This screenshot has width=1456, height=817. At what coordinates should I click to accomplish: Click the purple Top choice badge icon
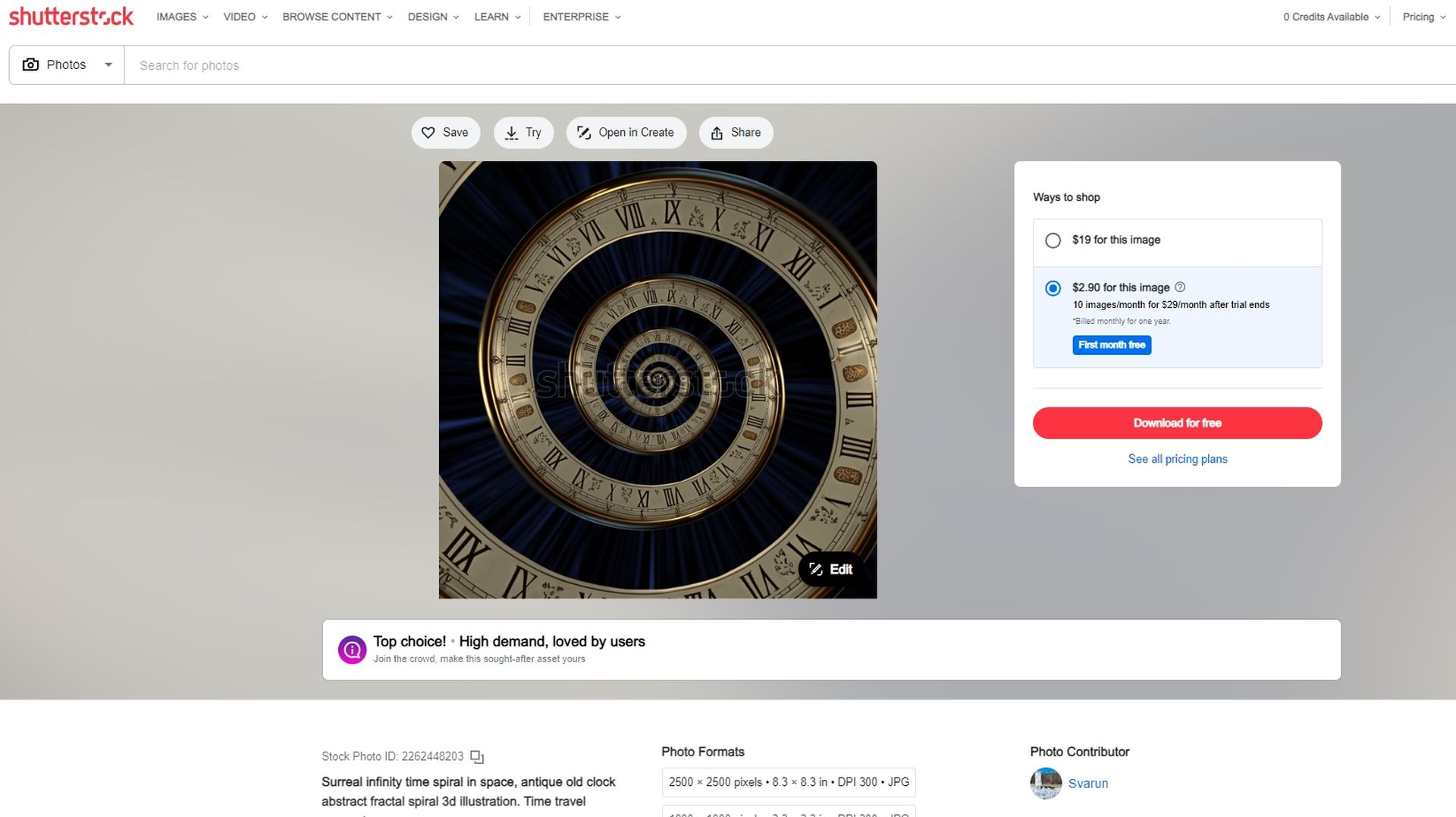coord(352,649)
